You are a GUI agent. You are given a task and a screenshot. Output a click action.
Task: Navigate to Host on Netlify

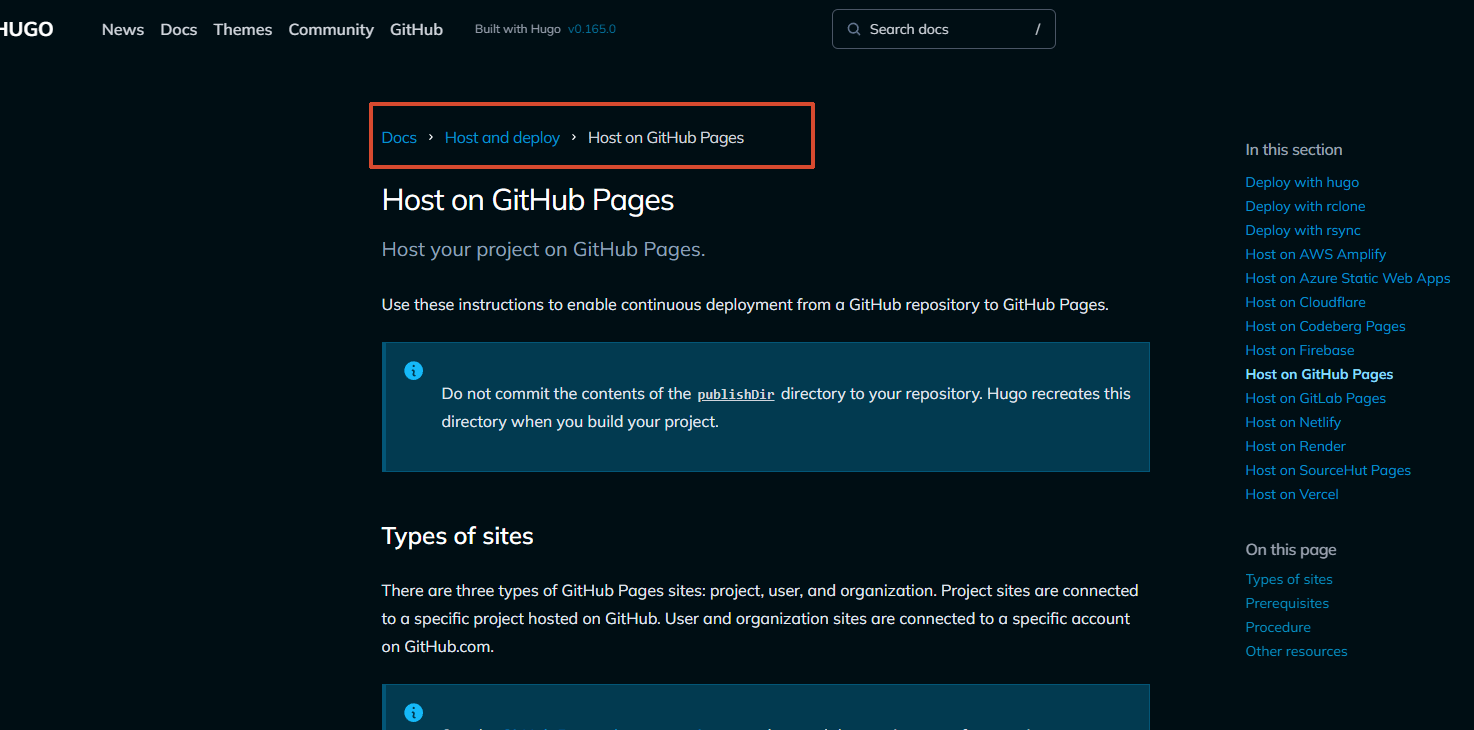click(1293, 422)
